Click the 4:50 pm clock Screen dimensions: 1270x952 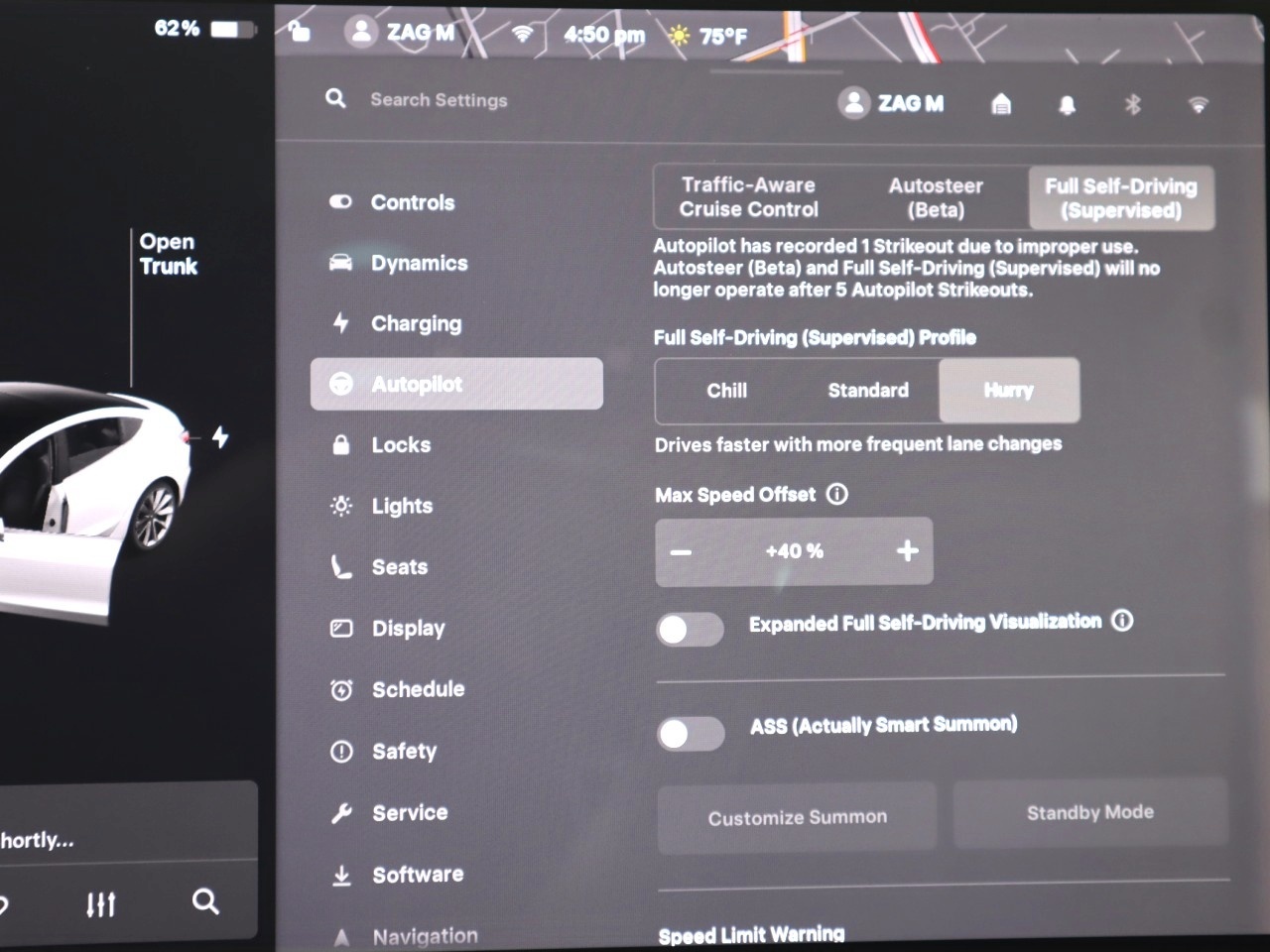[x=604, y=36]
